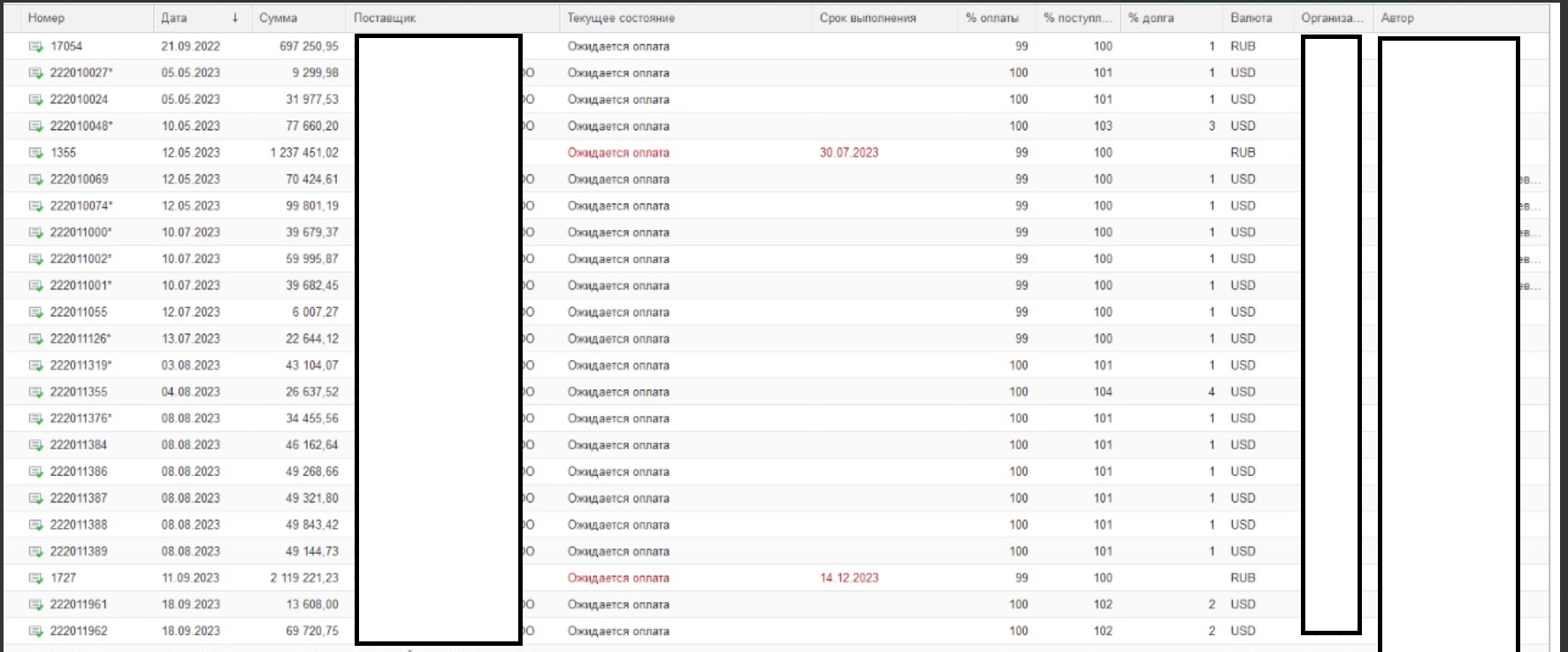Click the document icon for order 222011384
The width and height of the screenshot is (1568, 652).
[35, 445]
